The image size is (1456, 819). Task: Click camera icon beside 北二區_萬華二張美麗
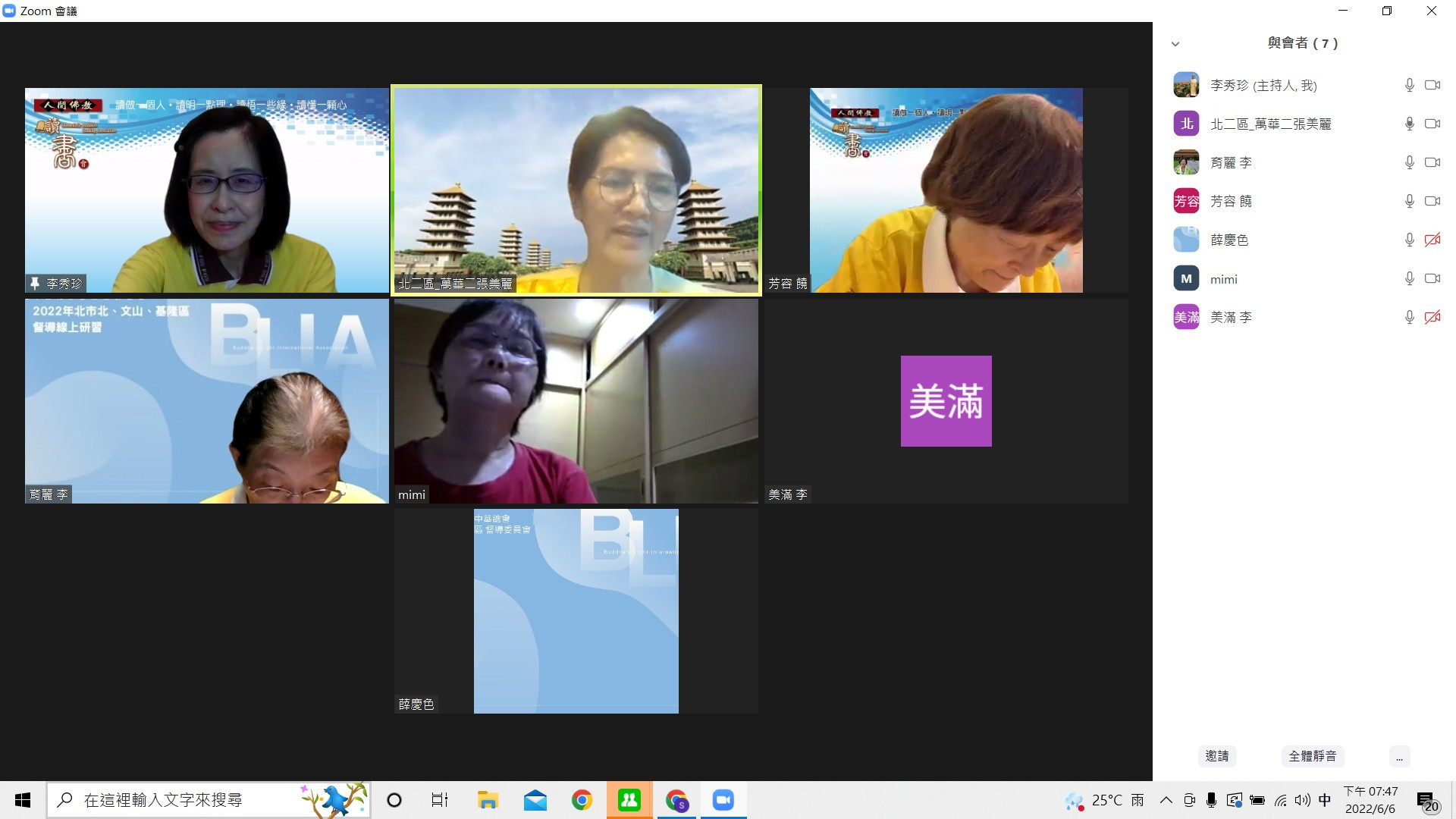point(1432,124)
